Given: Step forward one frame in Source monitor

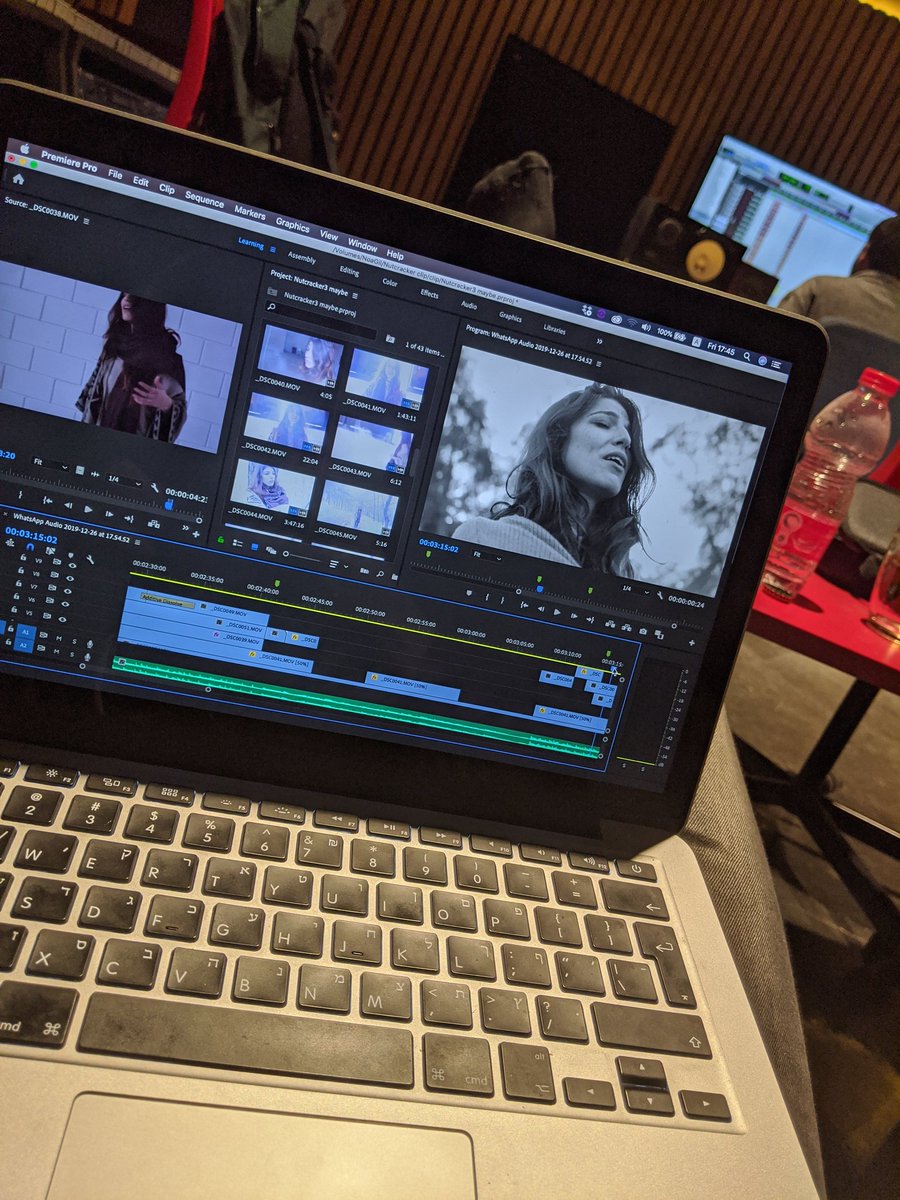Looking at the screenshot, I should click(x=109, y=514).
